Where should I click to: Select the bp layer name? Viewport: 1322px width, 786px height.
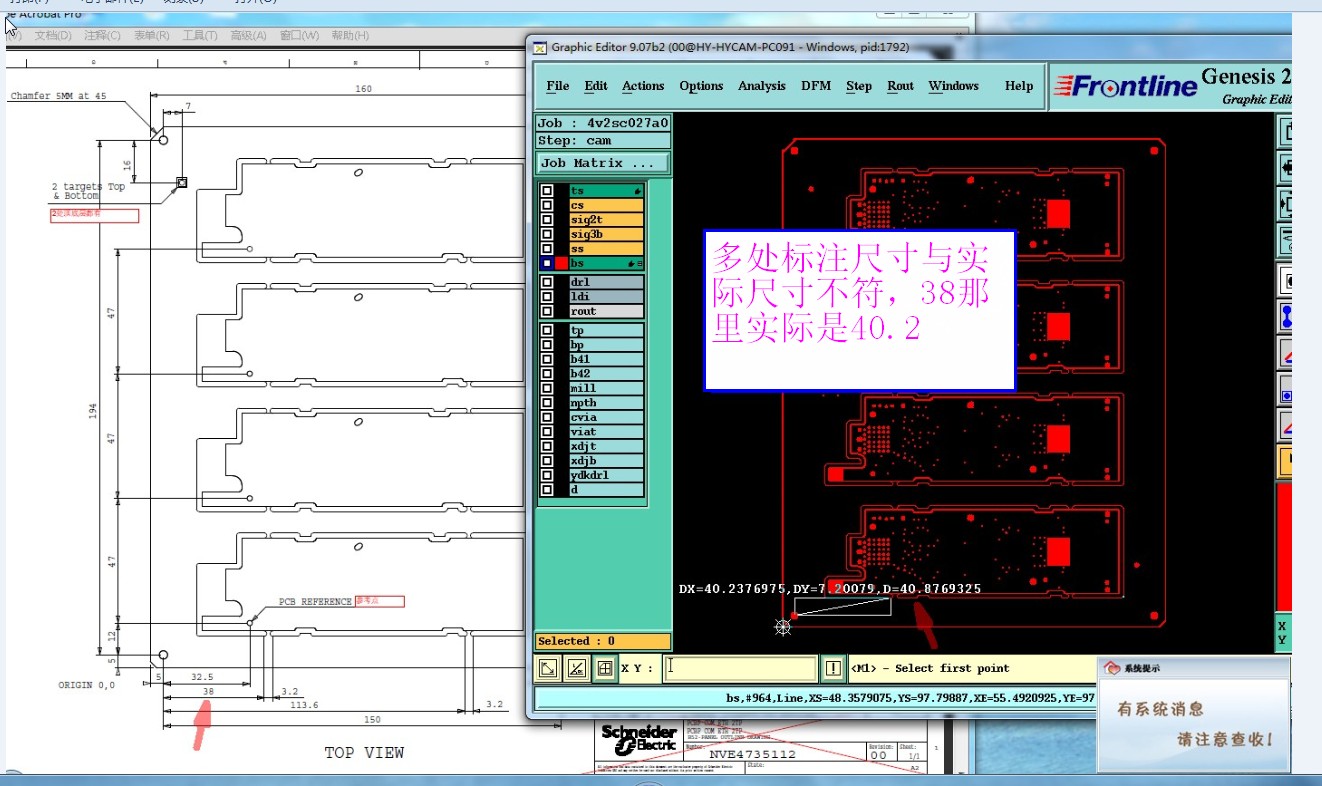pos(606,345)
